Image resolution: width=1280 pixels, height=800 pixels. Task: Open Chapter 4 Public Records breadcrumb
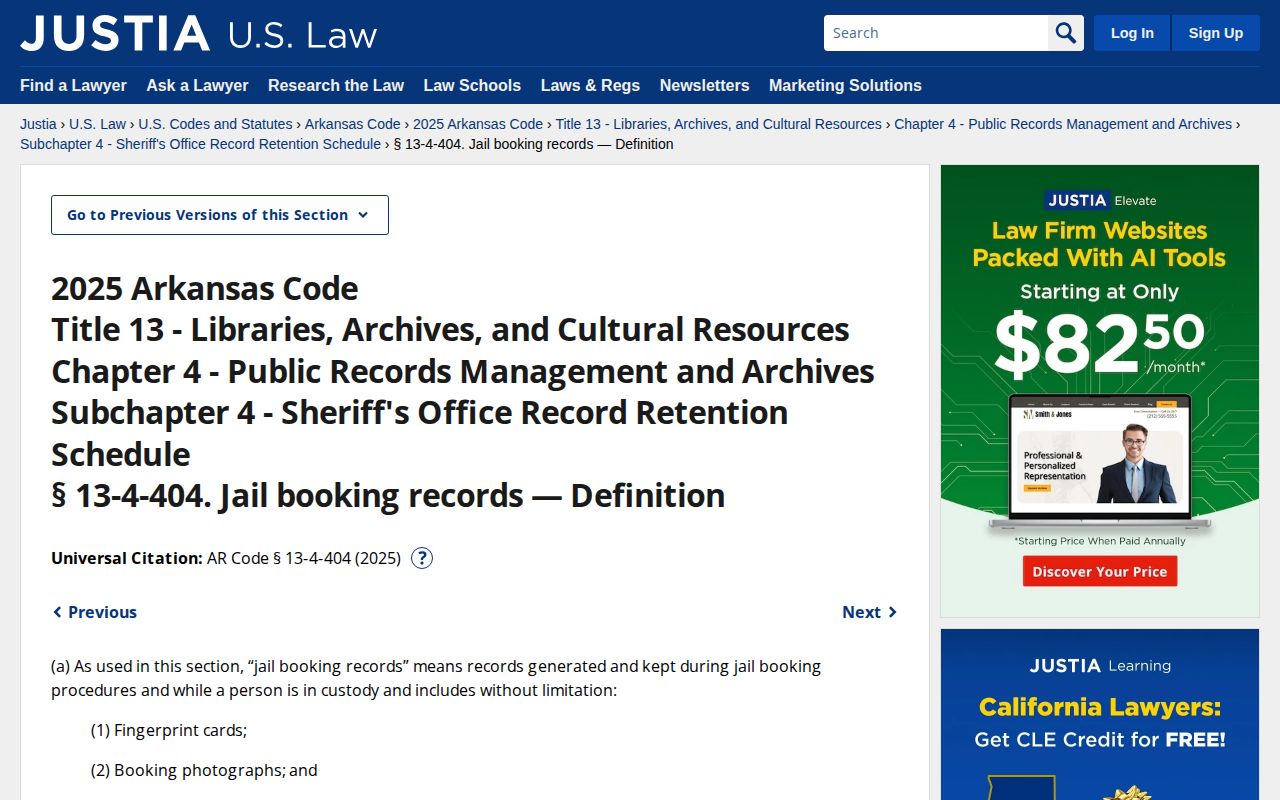[1063, 124]
